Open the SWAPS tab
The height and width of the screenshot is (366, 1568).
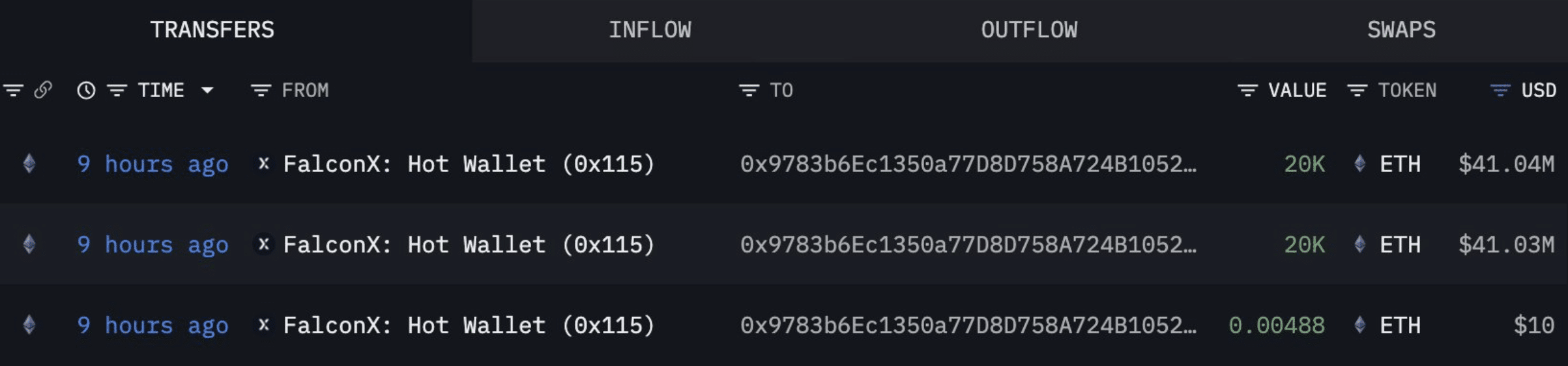point(1401,30)
